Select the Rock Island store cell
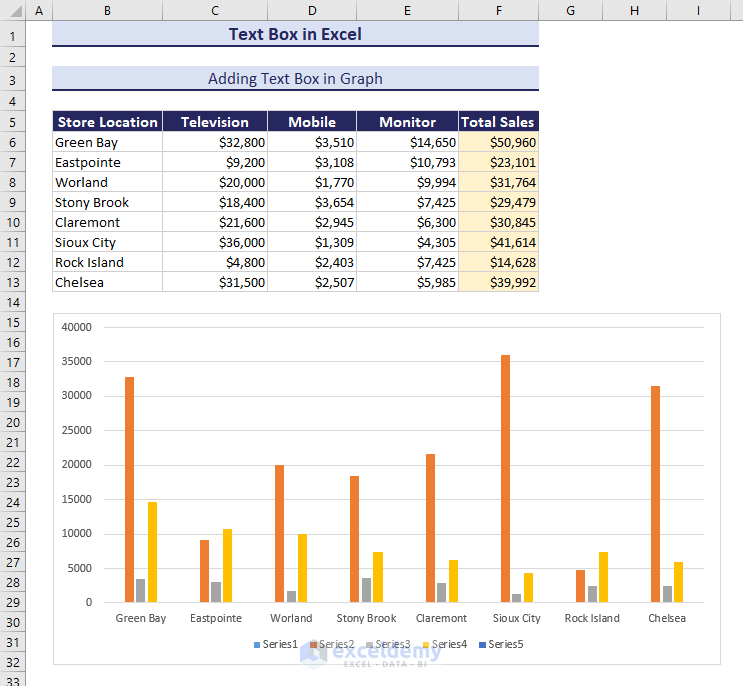This screenshot has height=686, width=743. pyautogui.click(x=108, y=262)
